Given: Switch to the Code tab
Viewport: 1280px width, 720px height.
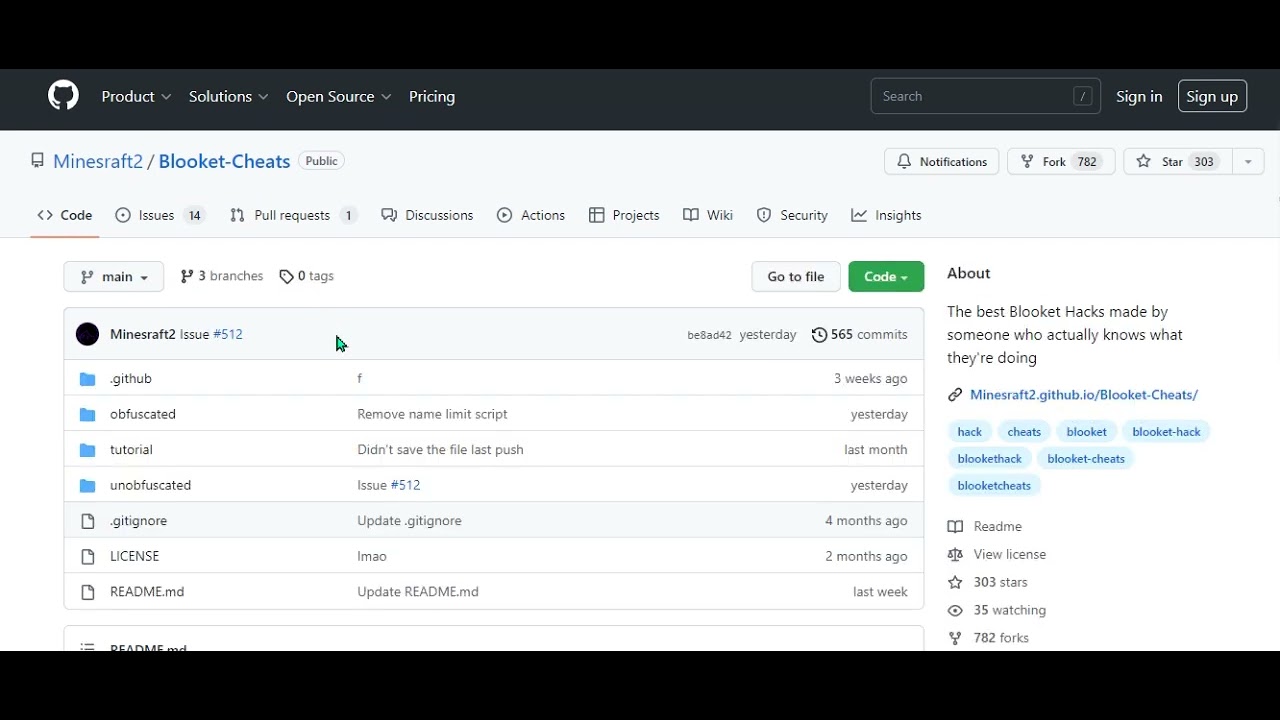Looking at the screenshot, I should click(65, 215).
